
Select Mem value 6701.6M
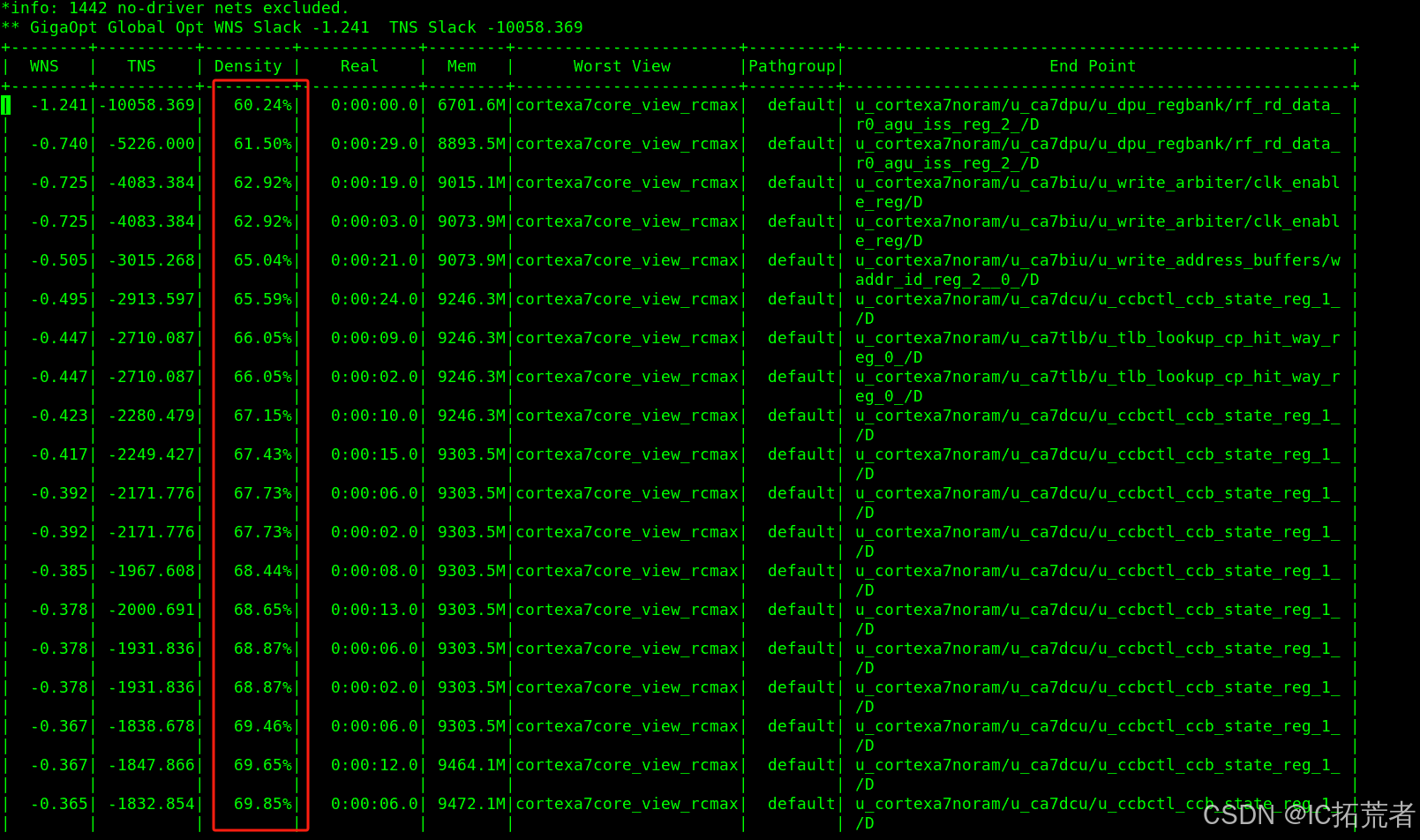point(472,105)
